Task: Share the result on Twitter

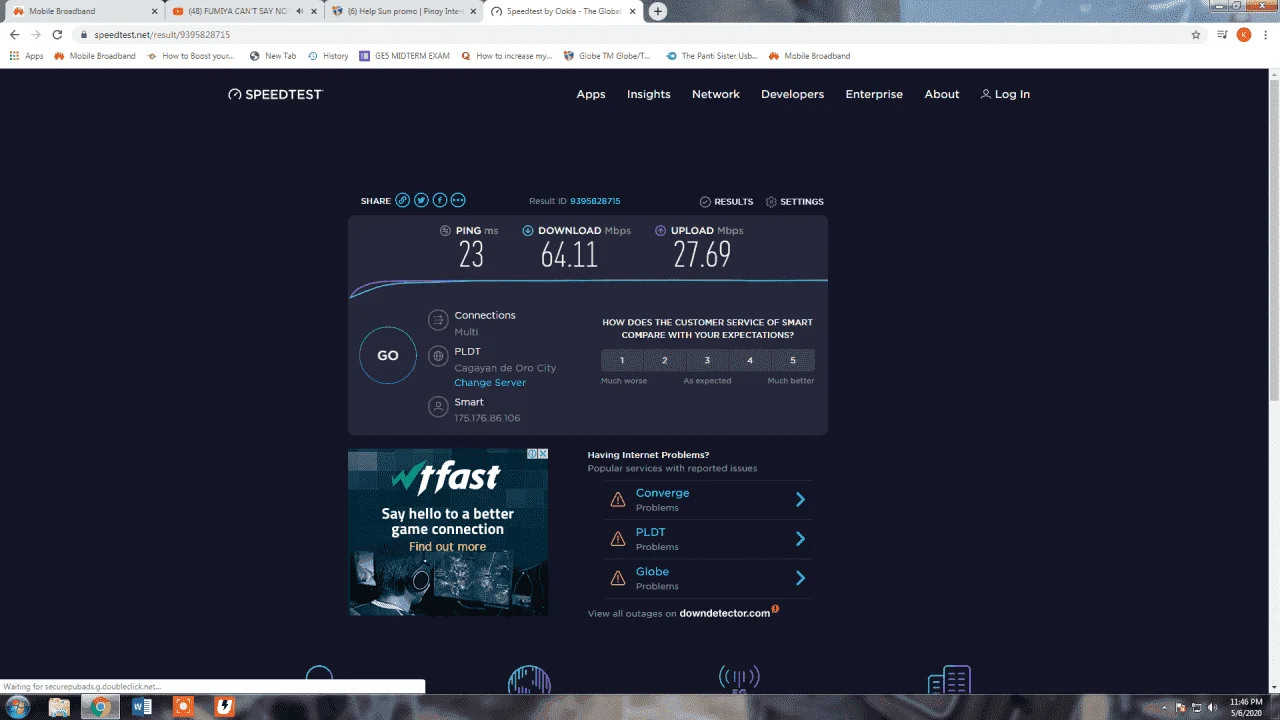Action: 421,201
